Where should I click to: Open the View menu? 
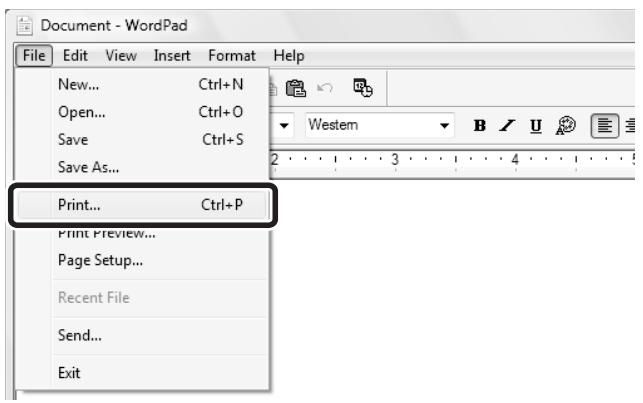[x=121, y=55]
